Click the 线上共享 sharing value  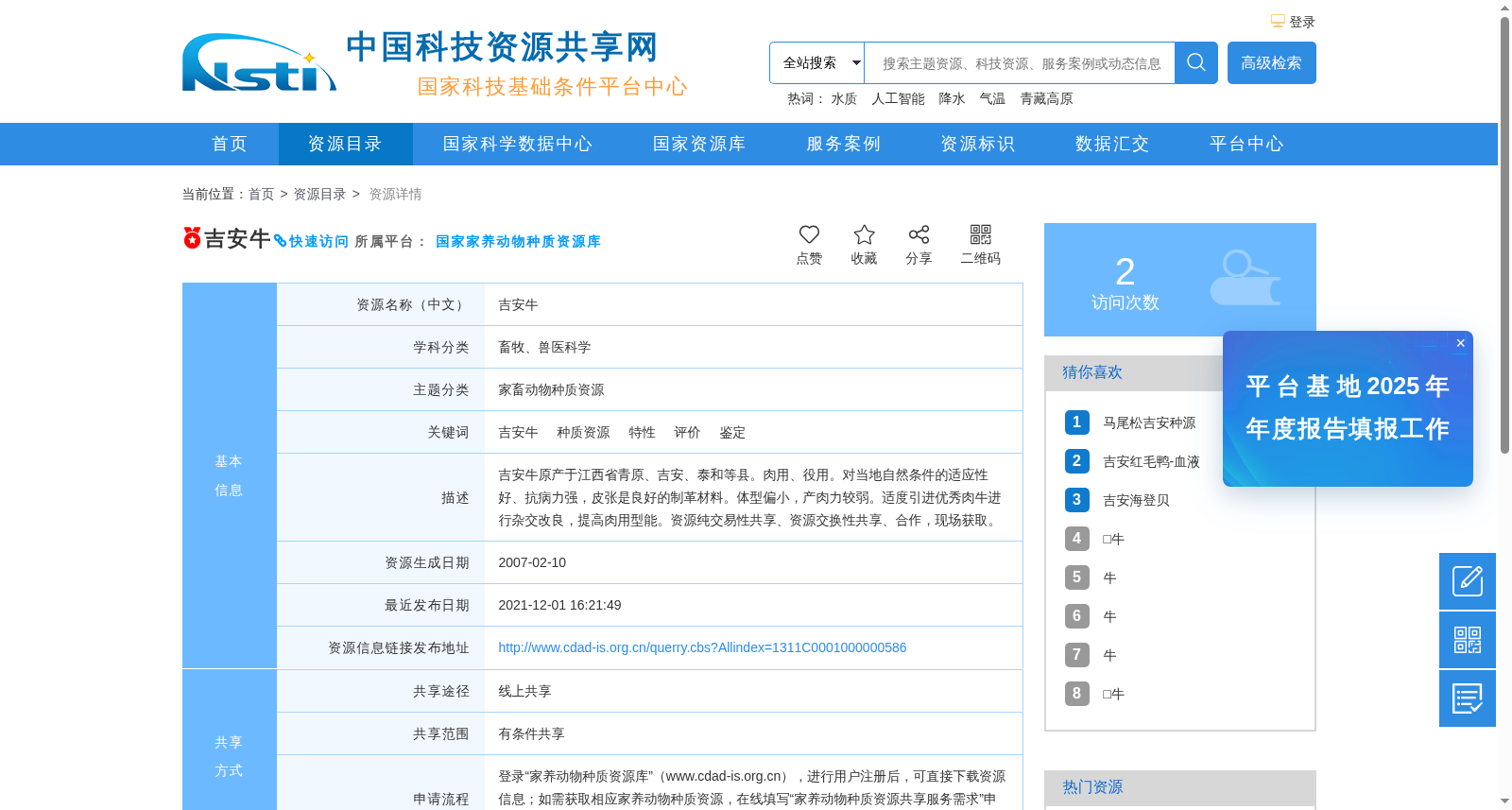[524, 691]
